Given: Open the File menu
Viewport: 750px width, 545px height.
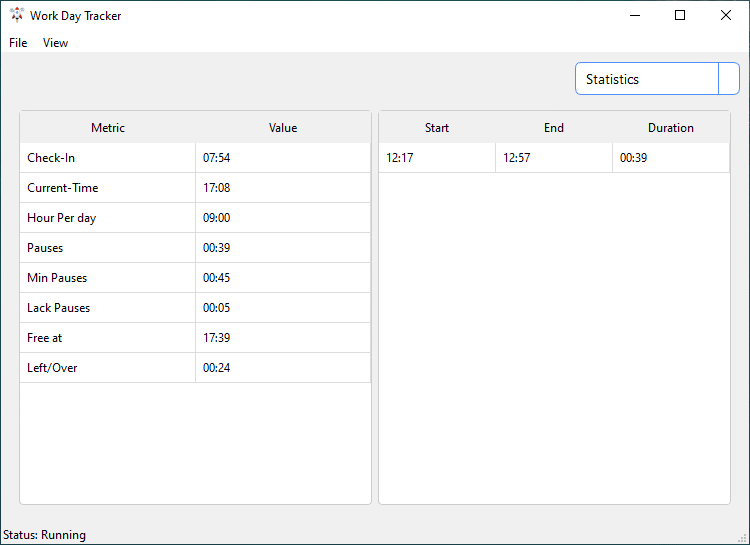Looking at the screenshot, I should 18,43.
